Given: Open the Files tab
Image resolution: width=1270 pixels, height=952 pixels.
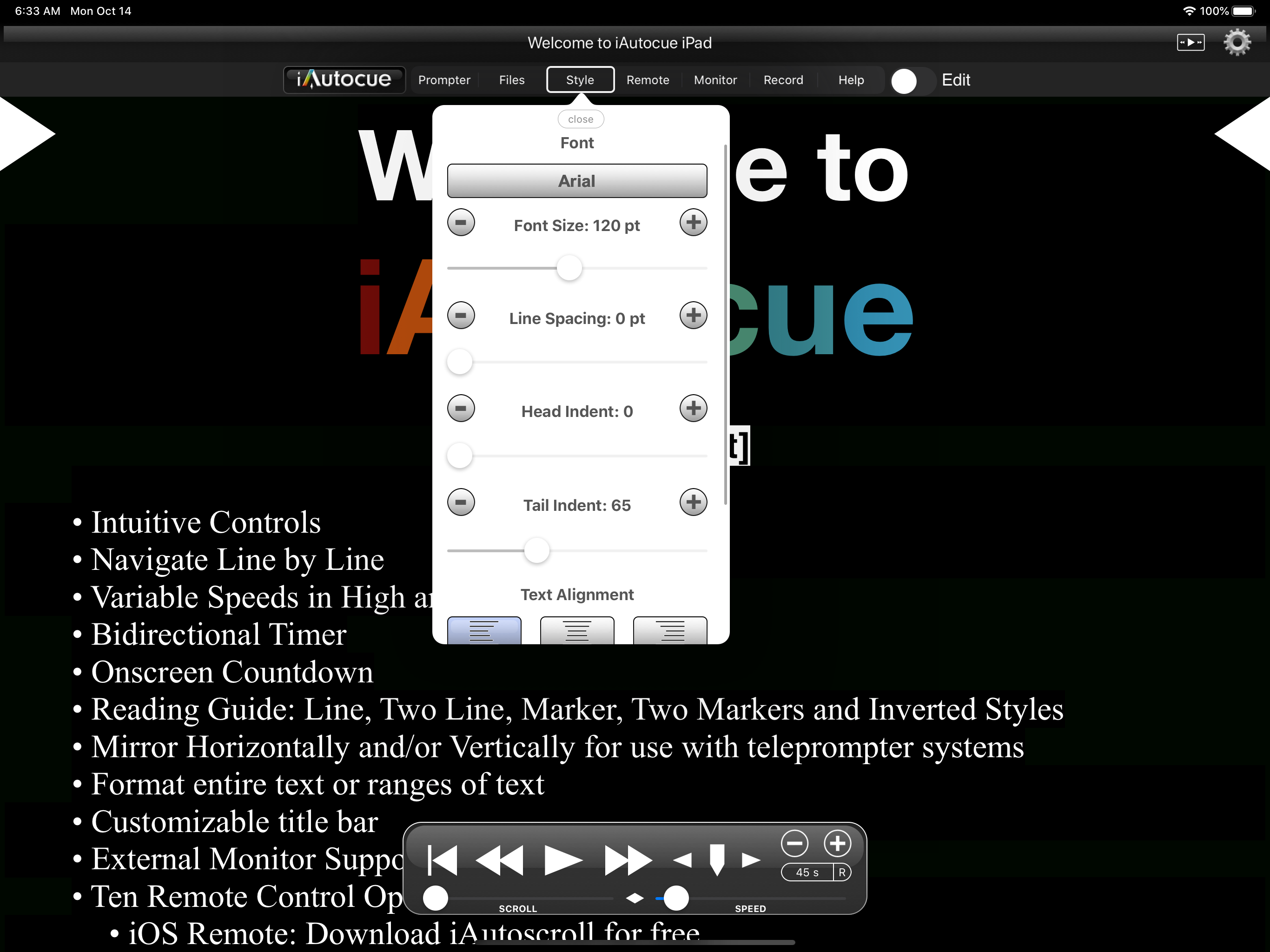Looking at the screenshot, I should [x=511, y=80].
